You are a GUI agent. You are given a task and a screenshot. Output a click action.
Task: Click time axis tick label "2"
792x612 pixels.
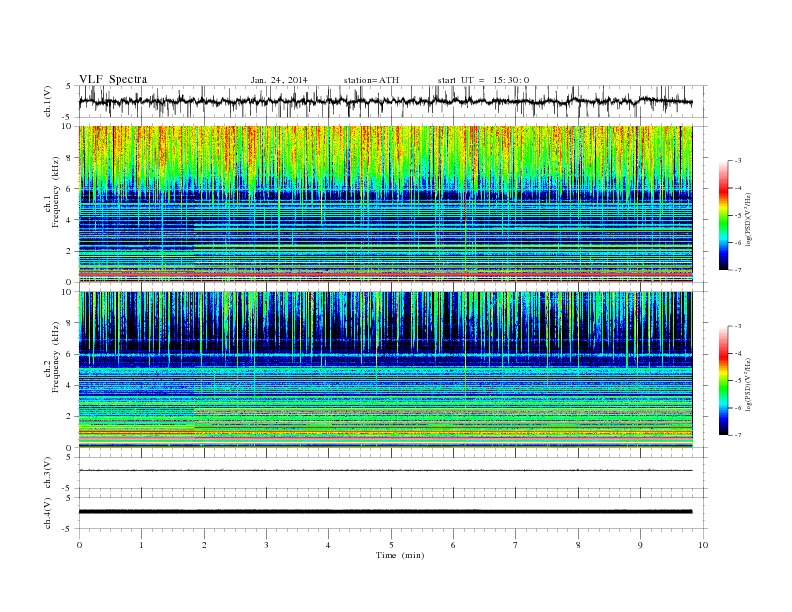(x=204, y=545)
